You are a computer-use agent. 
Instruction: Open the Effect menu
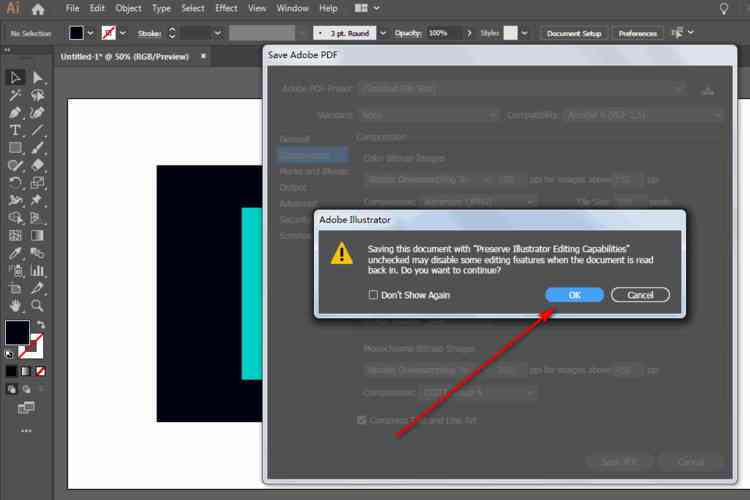(x=226, y=8)
